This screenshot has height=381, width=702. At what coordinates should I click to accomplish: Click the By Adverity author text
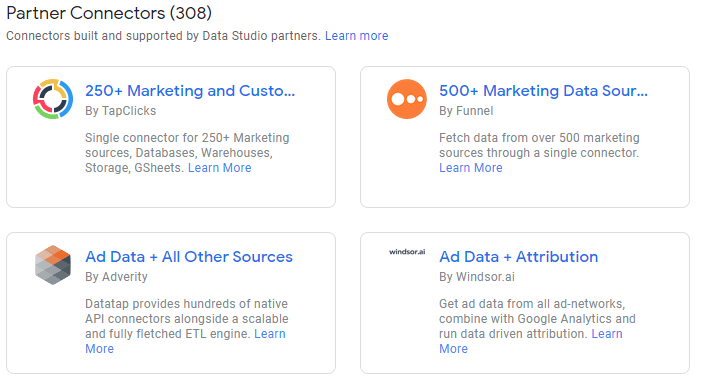click(116, 277)
